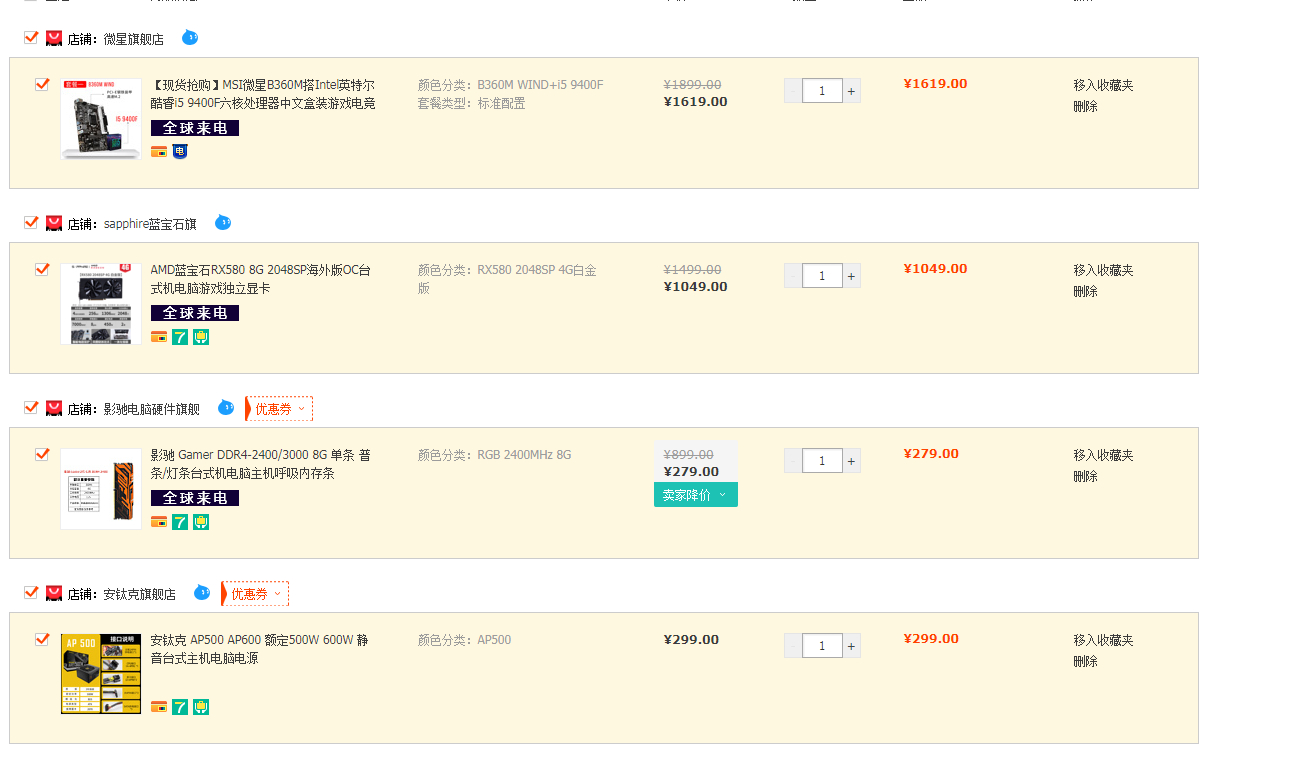Increase quantity of 影驰 Gamer memory

click(851, 461)
